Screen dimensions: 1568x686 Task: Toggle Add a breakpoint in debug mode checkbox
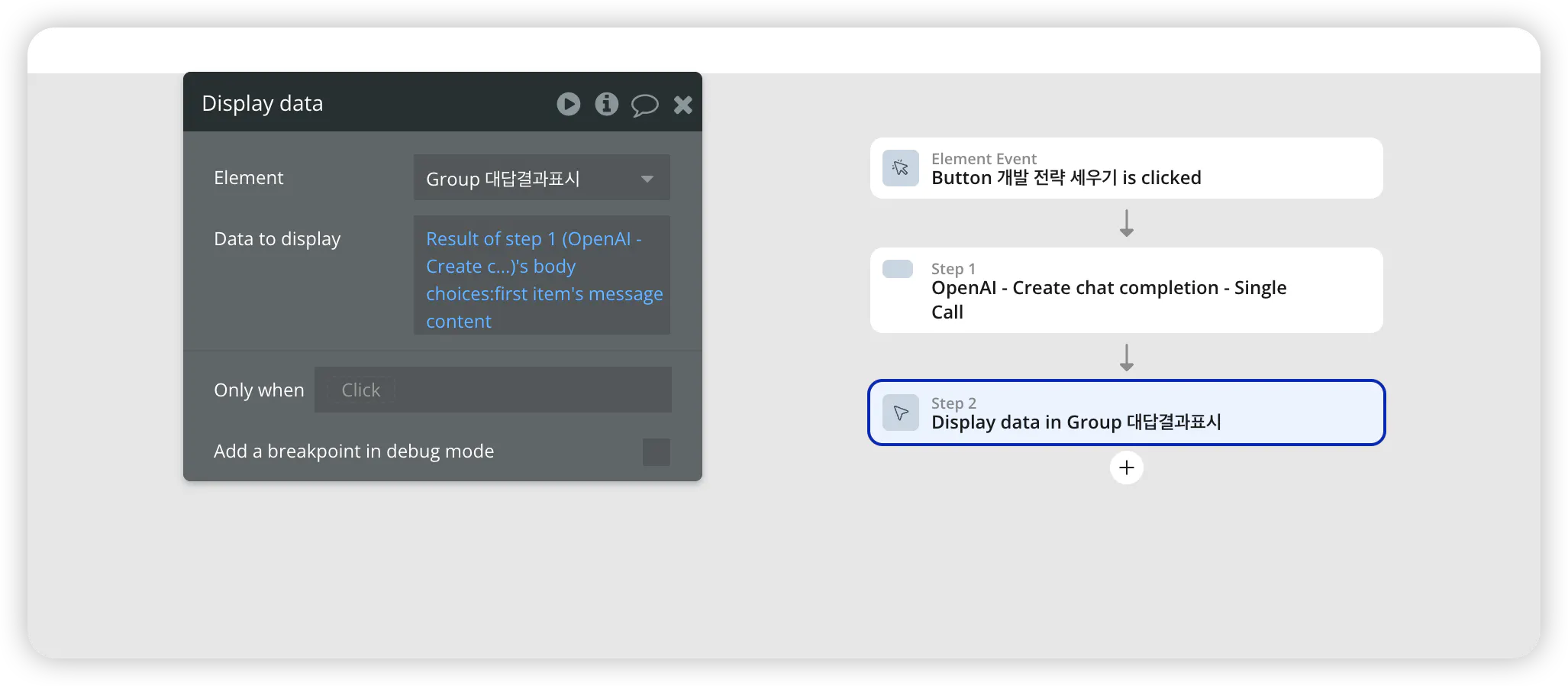pyautogui.click(x=657, y=451)
